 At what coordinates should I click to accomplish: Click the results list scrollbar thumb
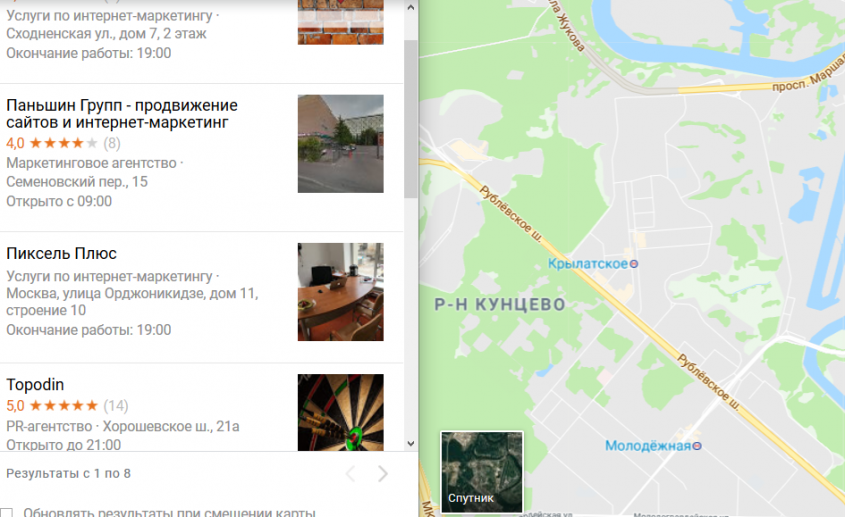(x=411, y=119)
